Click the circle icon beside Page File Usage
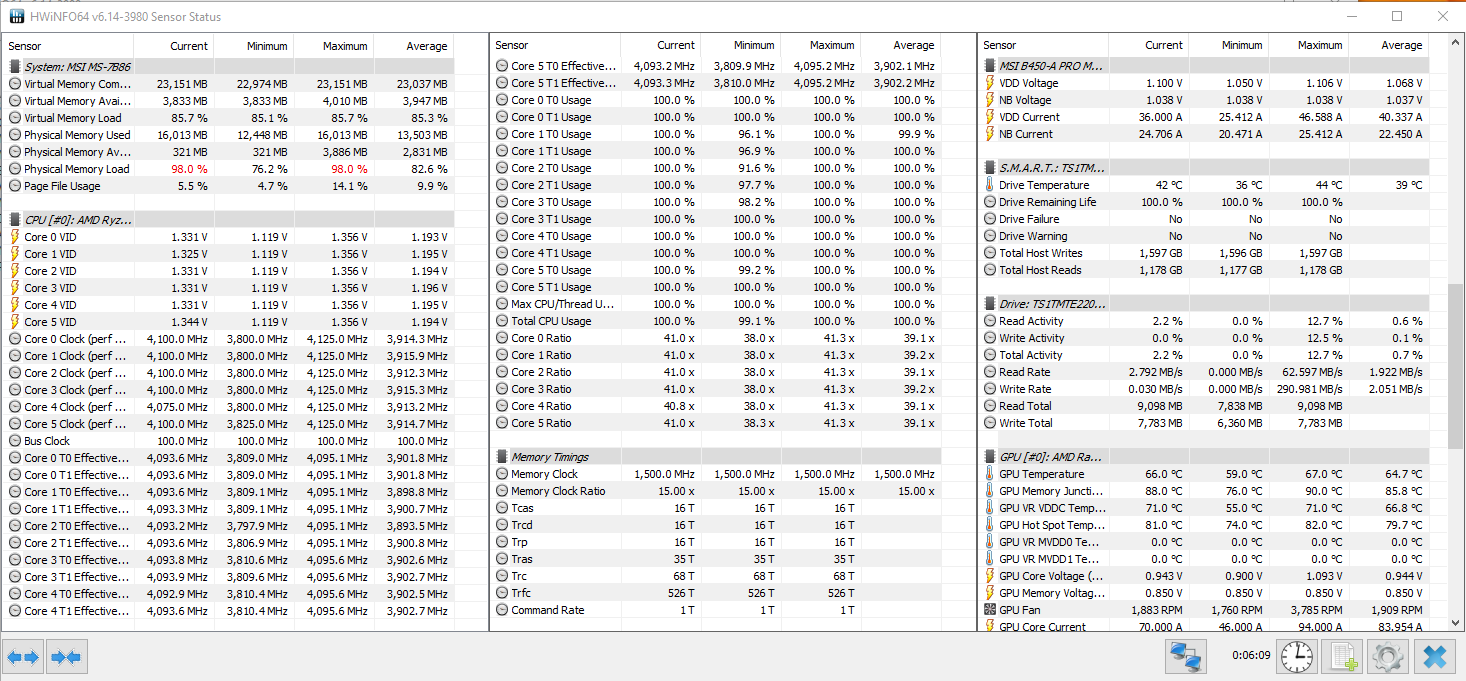1466x681 pixels. point(15,186)
